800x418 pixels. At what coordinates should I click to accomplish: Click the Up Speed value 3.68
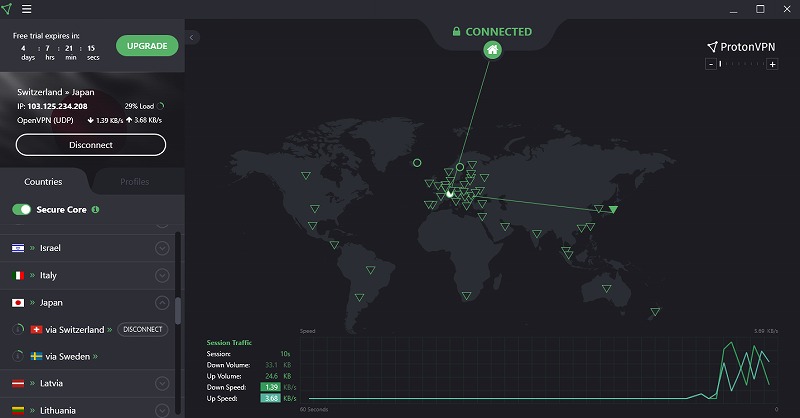tap(271, 399)
